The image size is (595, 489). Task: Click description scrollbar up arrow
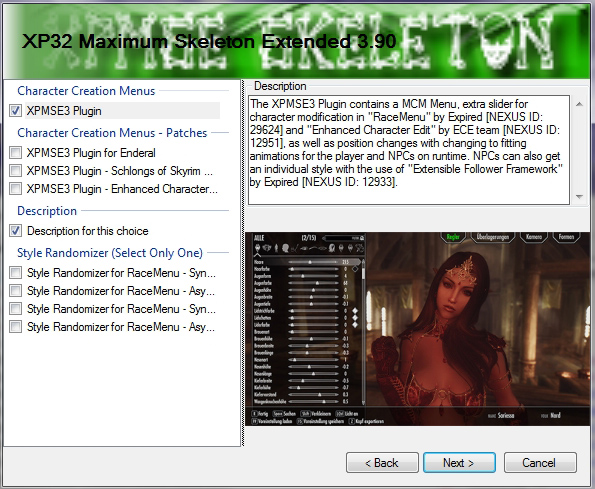point(579,104)
